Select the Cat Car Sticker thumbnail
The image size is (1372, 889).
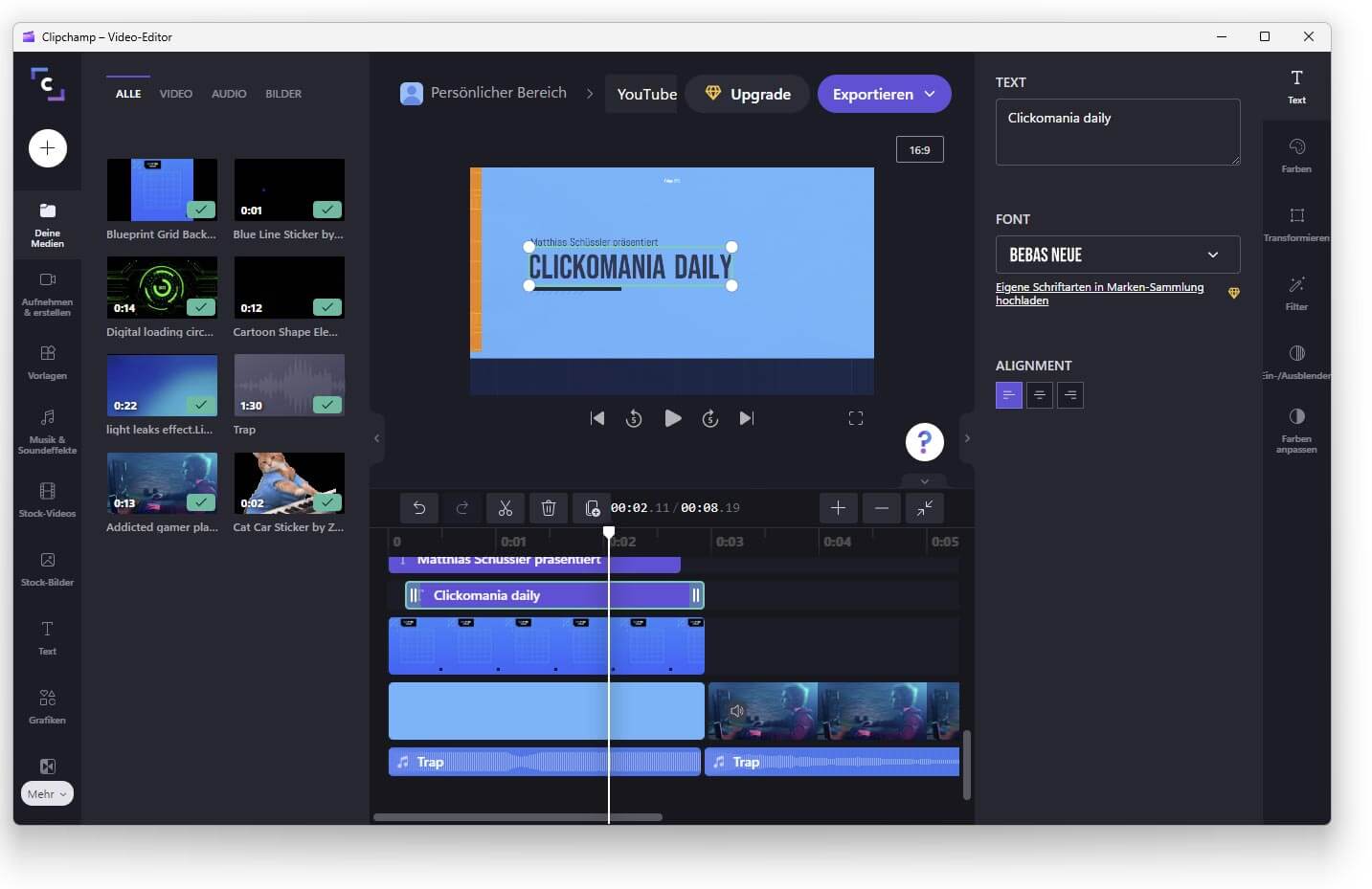[x=289, y=483]
